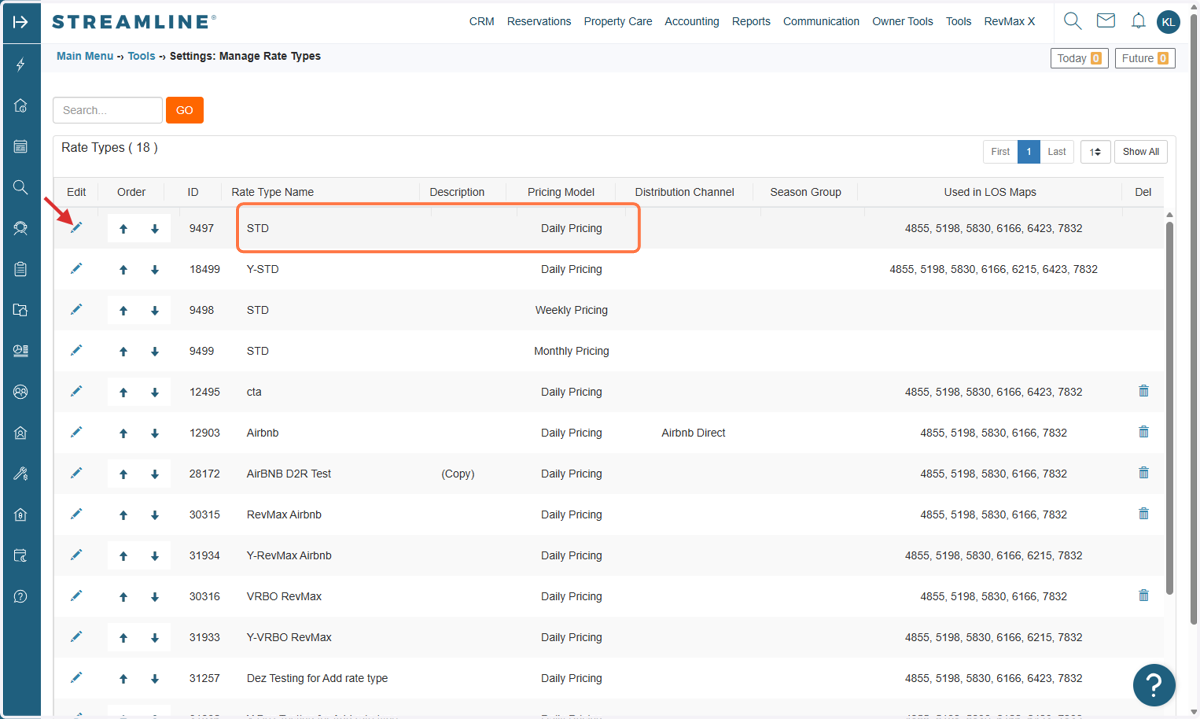Viewport: 1200px width, 719px height.
Task: Open the Reports menu
Action: pyautogui.click(x=751, y=21)
